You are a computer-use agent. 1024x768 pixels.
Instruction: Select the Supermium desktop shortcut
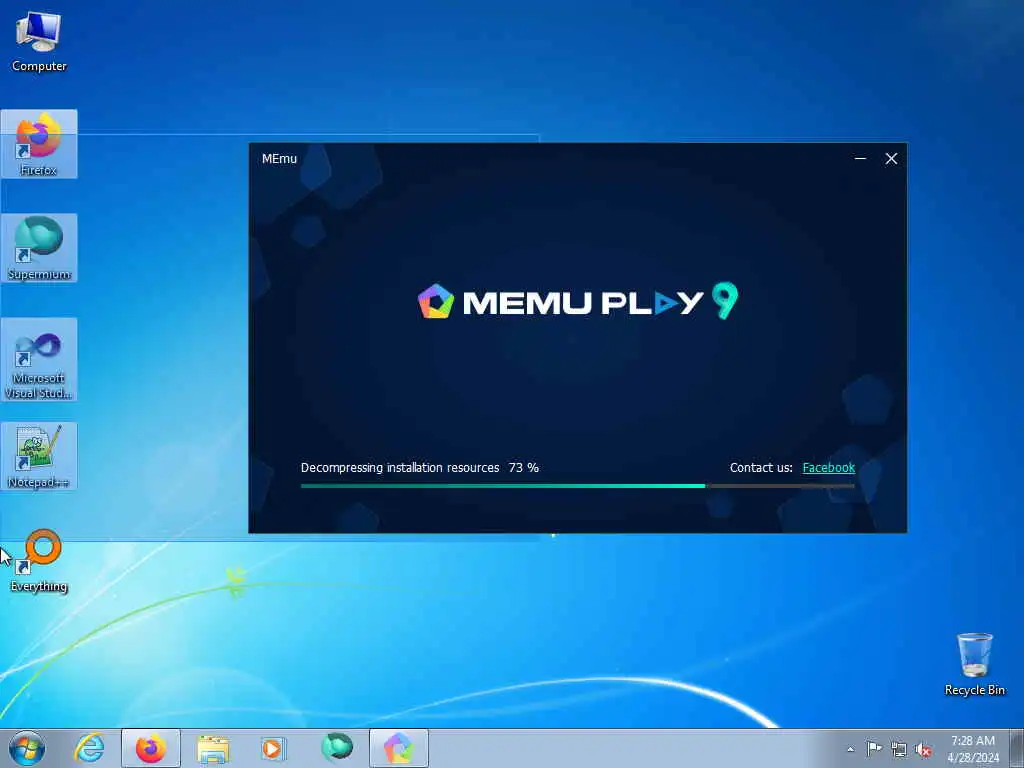(39, 248)
